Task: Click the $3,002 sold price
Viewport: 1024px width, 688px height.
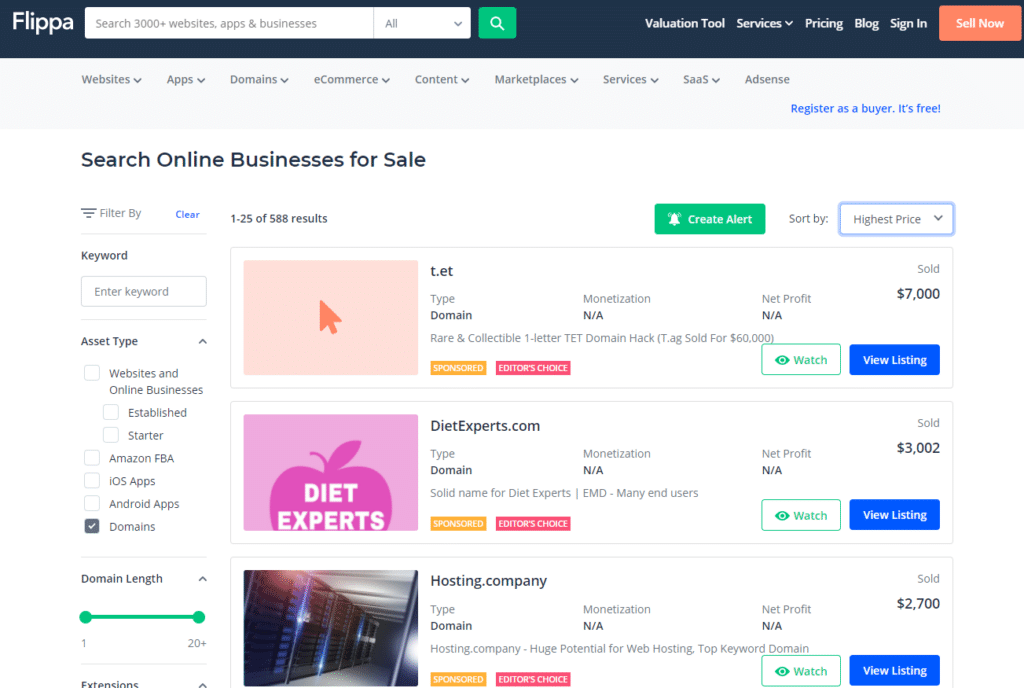Action: tap(918, 448)
